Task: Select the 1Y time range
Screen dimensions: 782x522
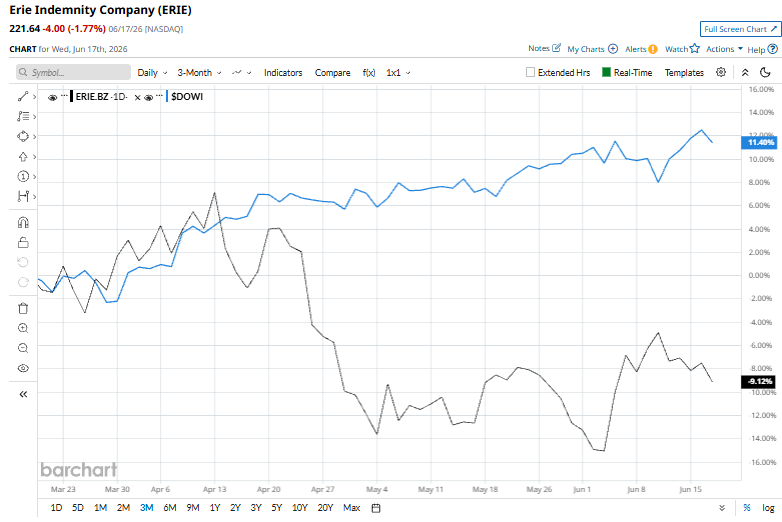Action: tap(214, 508)
